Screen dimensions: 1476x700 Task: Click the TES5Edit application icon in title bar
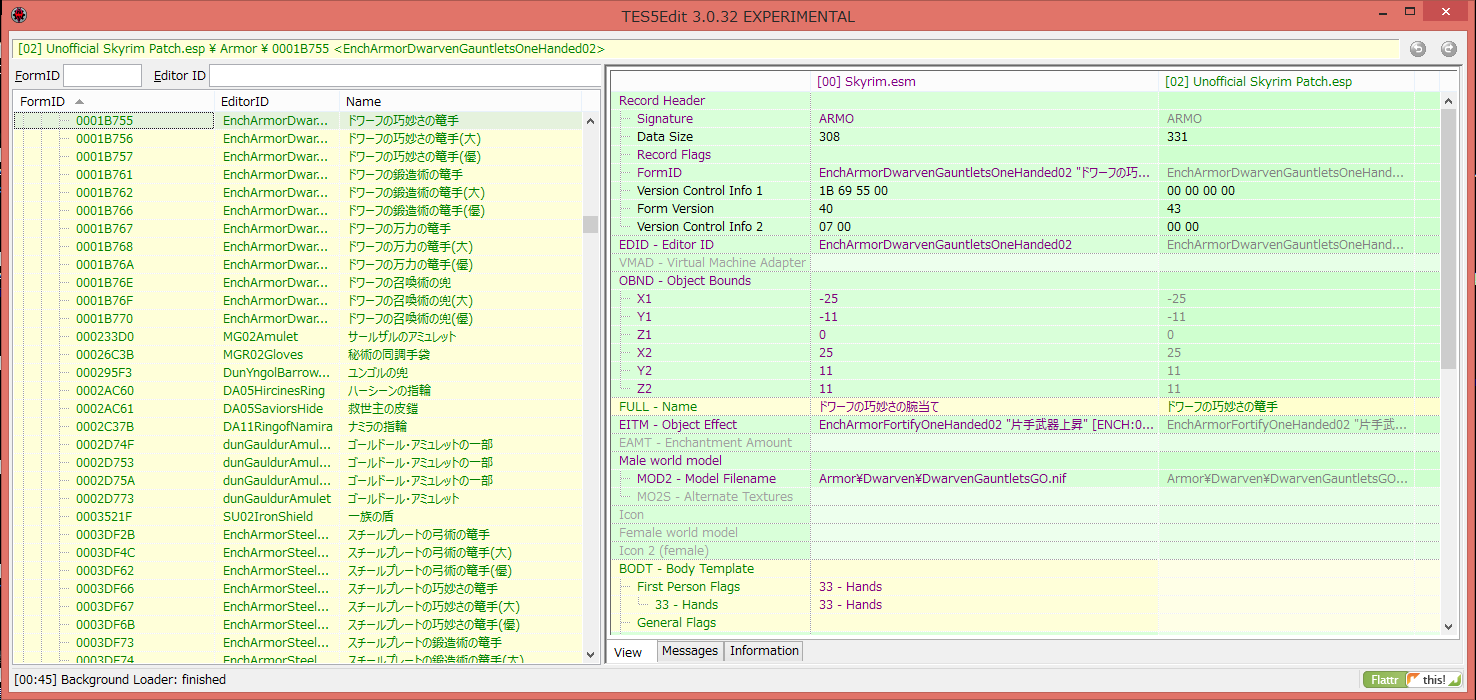18,16
